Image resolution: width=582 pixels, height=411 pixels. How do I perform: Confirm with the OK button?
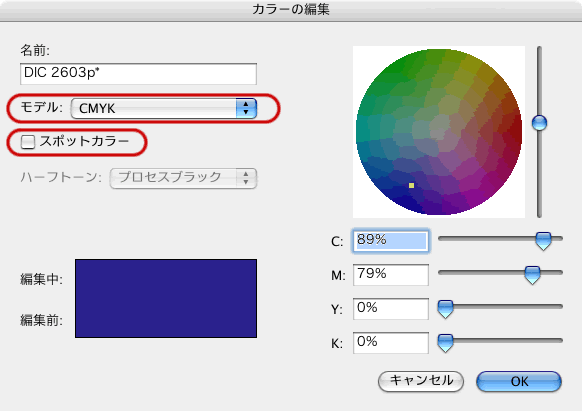click(x=519, y=381)
